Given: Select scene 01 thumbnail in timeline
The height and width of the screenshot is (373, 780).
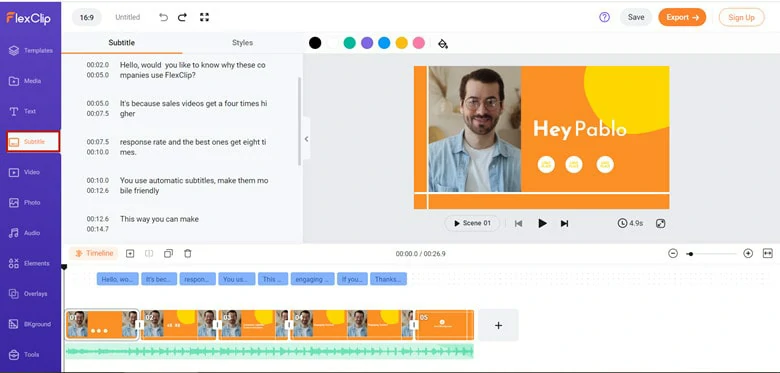Looking at the screenshot, I should [102, 325].
